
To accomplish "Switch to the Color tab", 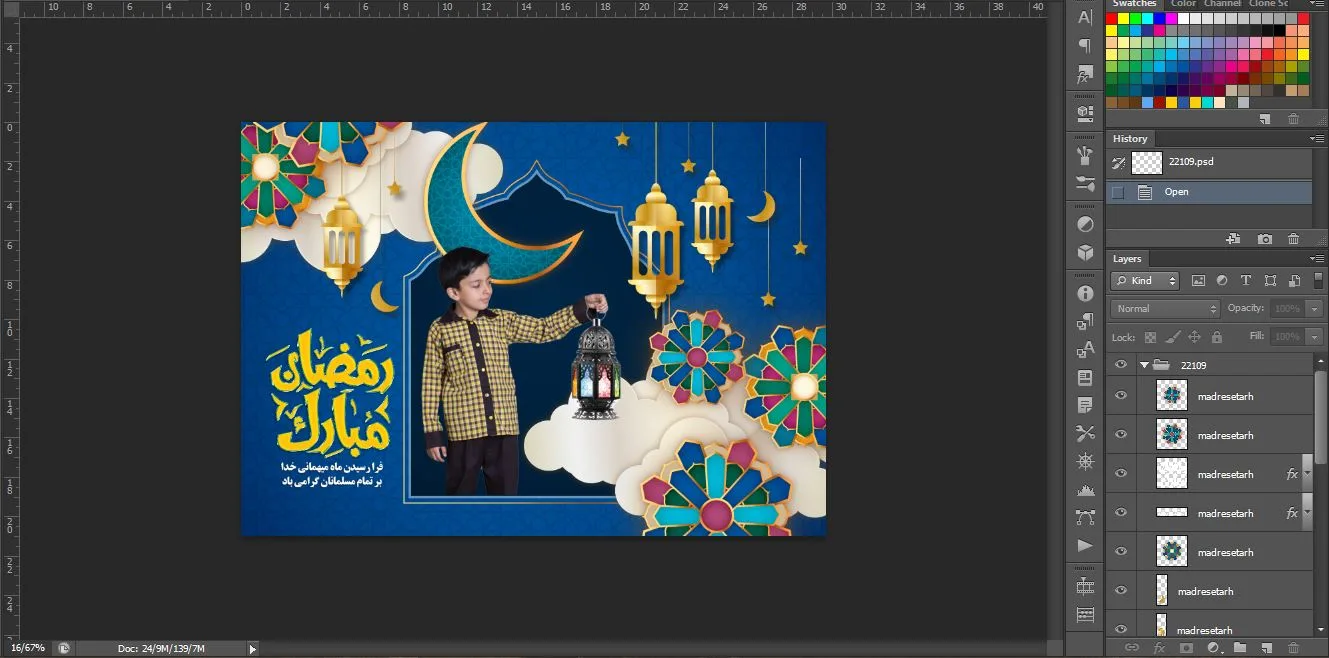I will tap(1183, 4).
